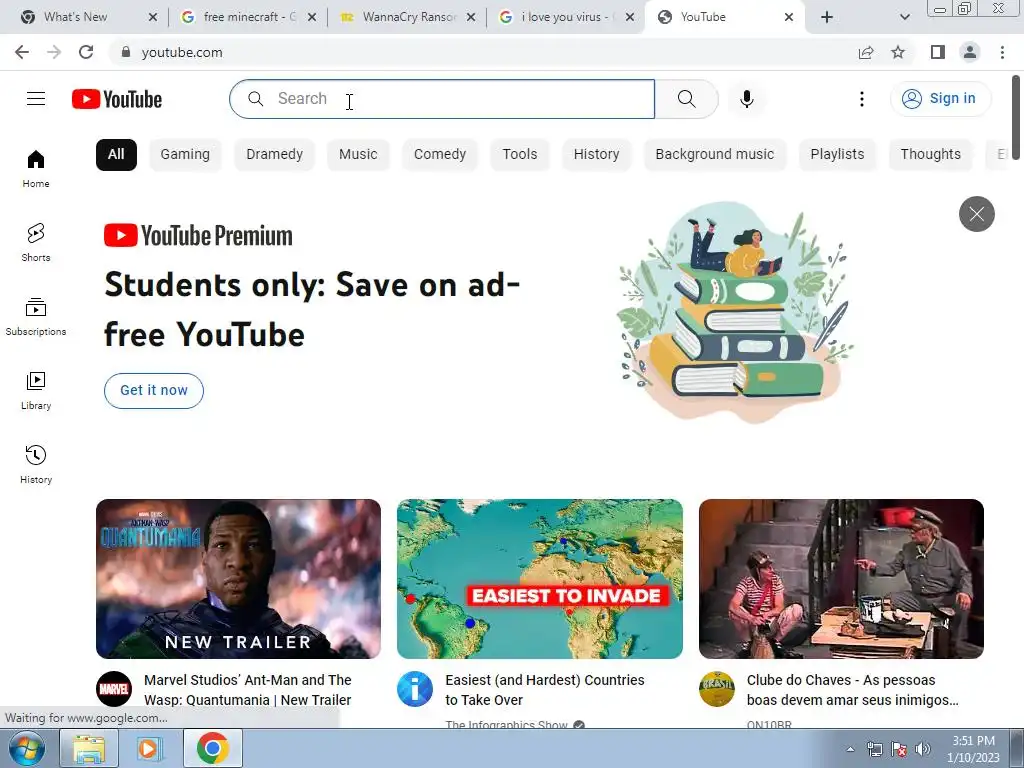Screen dimensions: 1024x768
Task: Start voice search with microphone icon
Action: pos(747,99)
